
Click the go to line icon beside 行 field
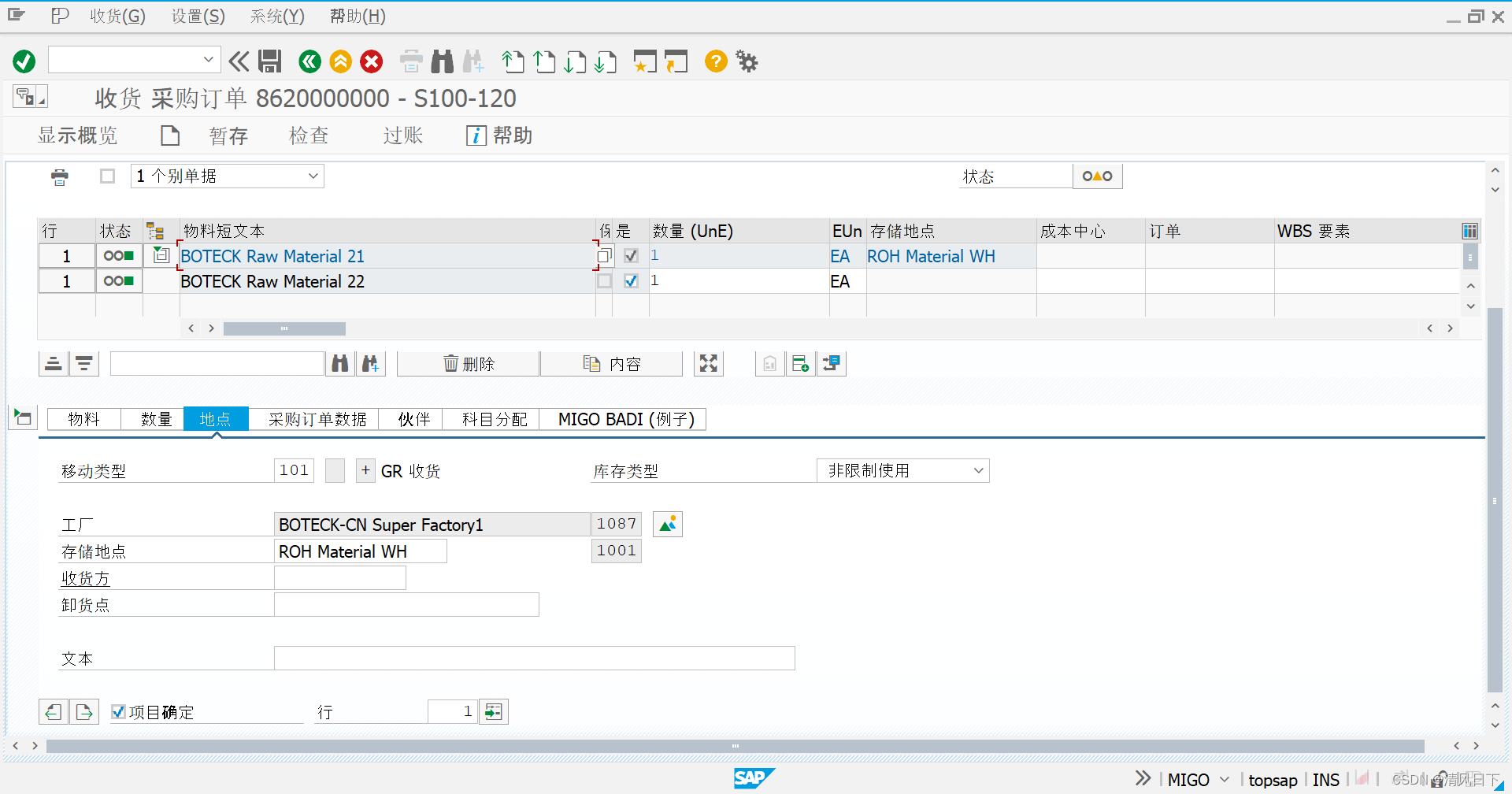(494, 712)
